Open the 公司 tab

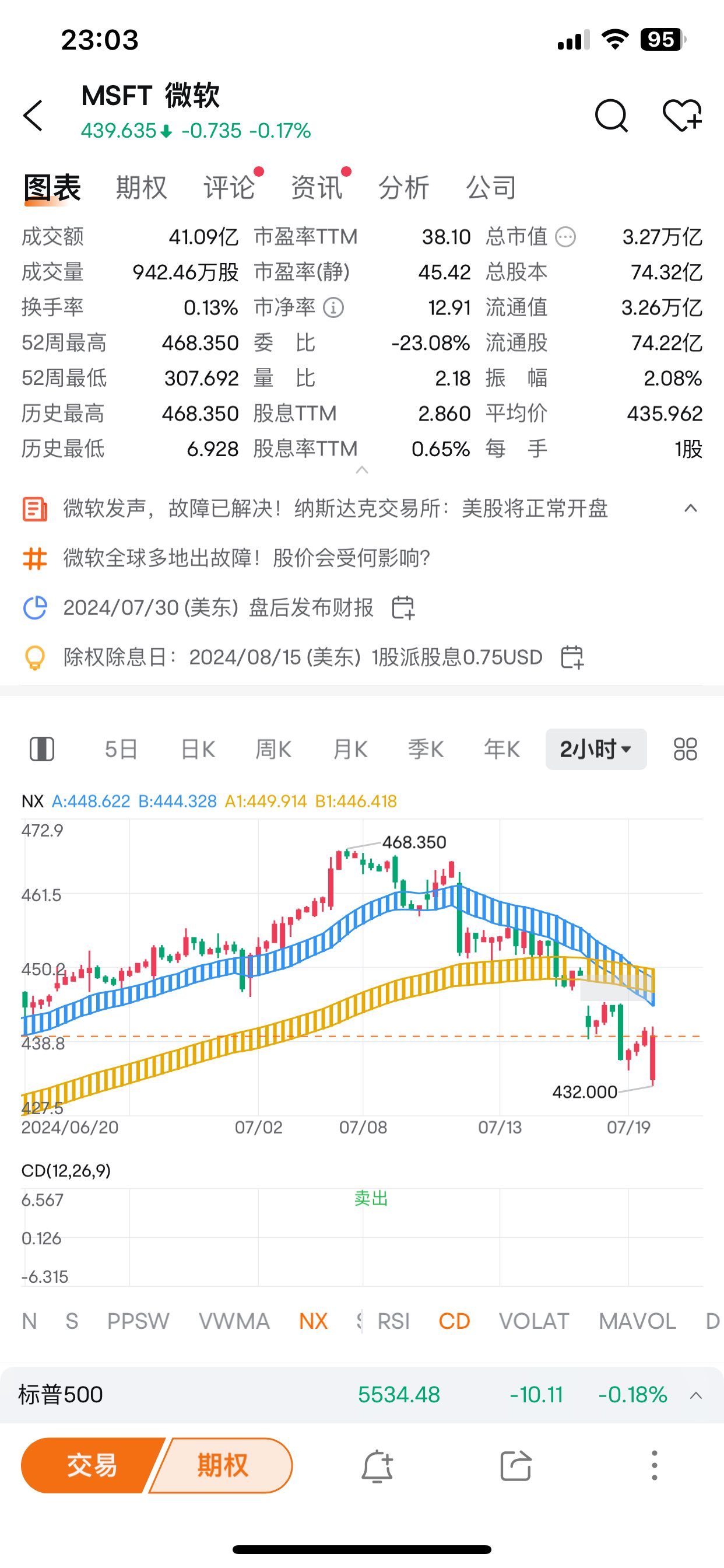coord(491,187)
